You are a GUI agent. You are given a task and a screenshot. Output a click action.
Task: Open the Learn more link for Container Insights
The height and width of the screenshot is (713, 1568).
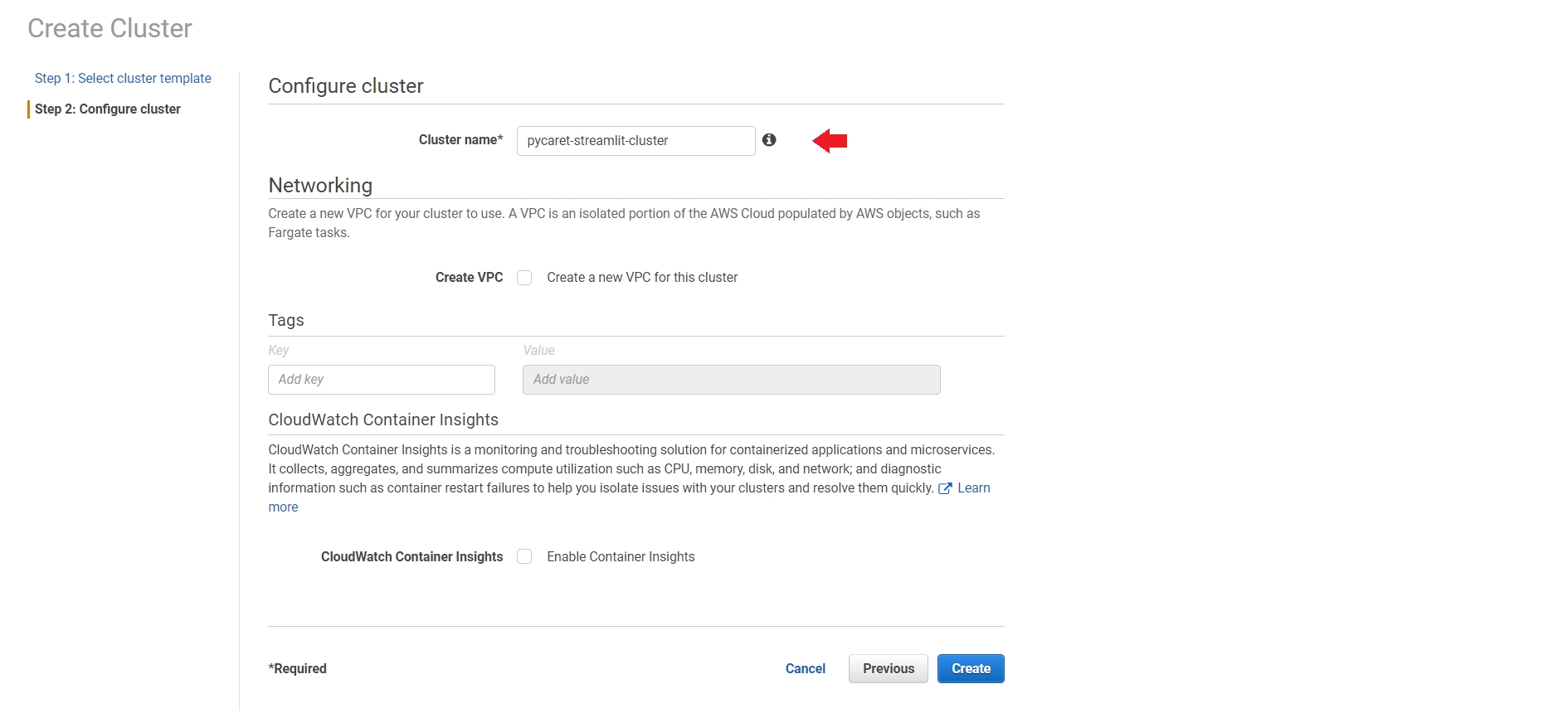pyautogui.click(x=973, y=488)
